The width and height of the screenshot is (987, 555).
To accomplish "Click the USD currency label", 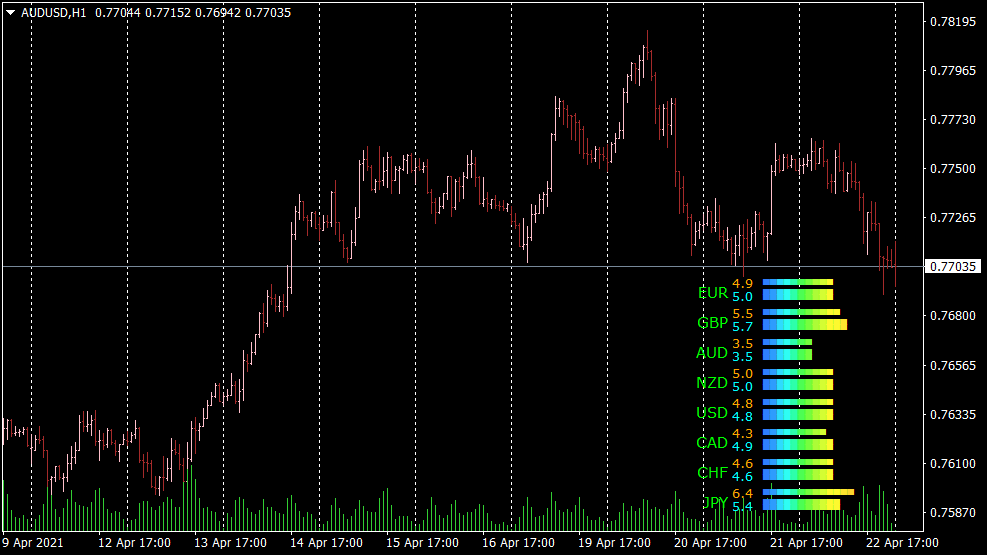I will tap(712, 413).
